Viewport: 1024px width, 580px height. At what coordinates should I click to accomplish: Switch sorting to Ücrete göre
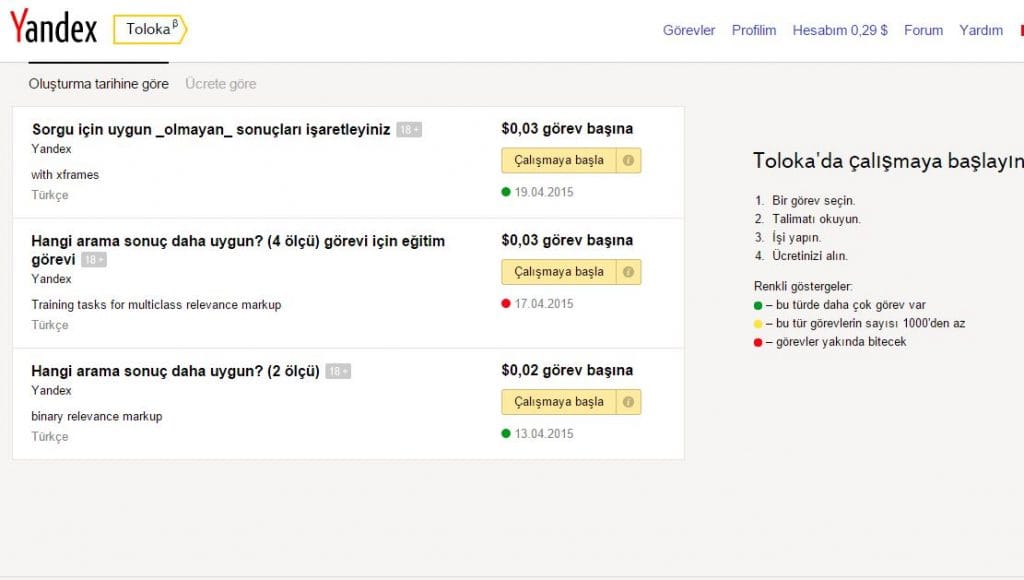[x=220, y=84]
